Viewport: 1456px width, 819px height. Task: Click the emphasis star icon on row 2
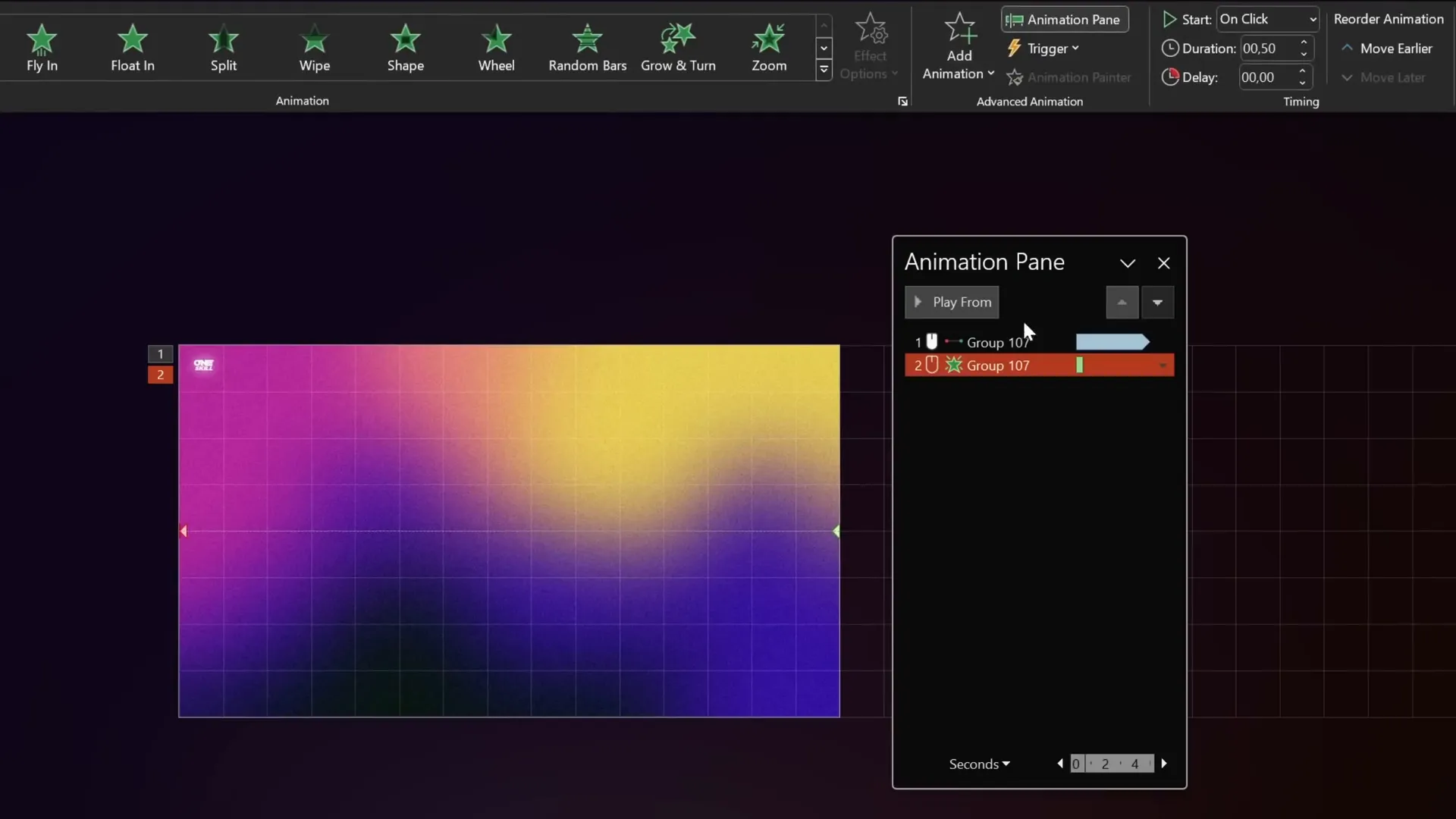(953, 365)
